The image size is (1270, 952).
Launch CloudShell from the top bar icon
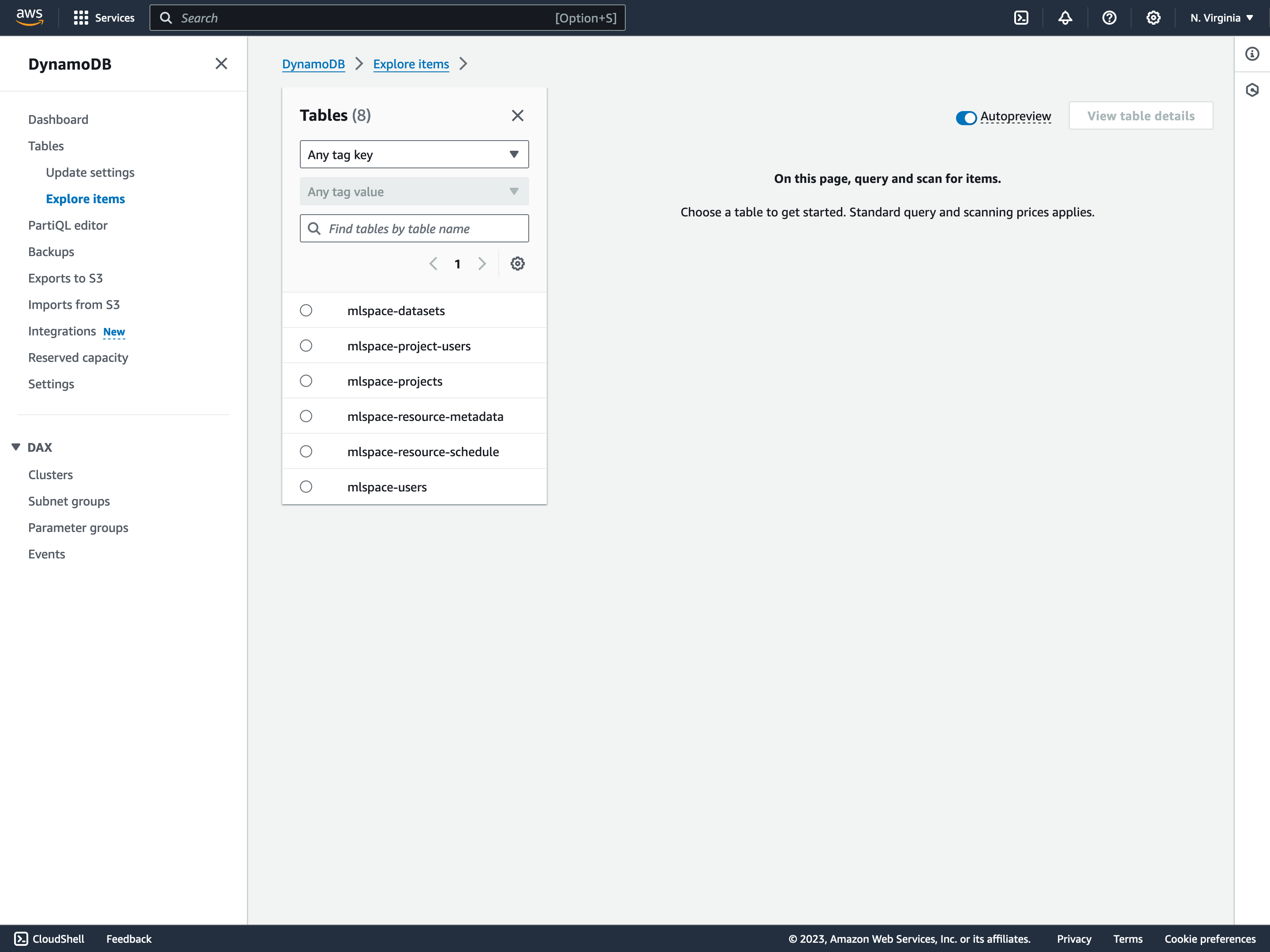click(1021, 18)
